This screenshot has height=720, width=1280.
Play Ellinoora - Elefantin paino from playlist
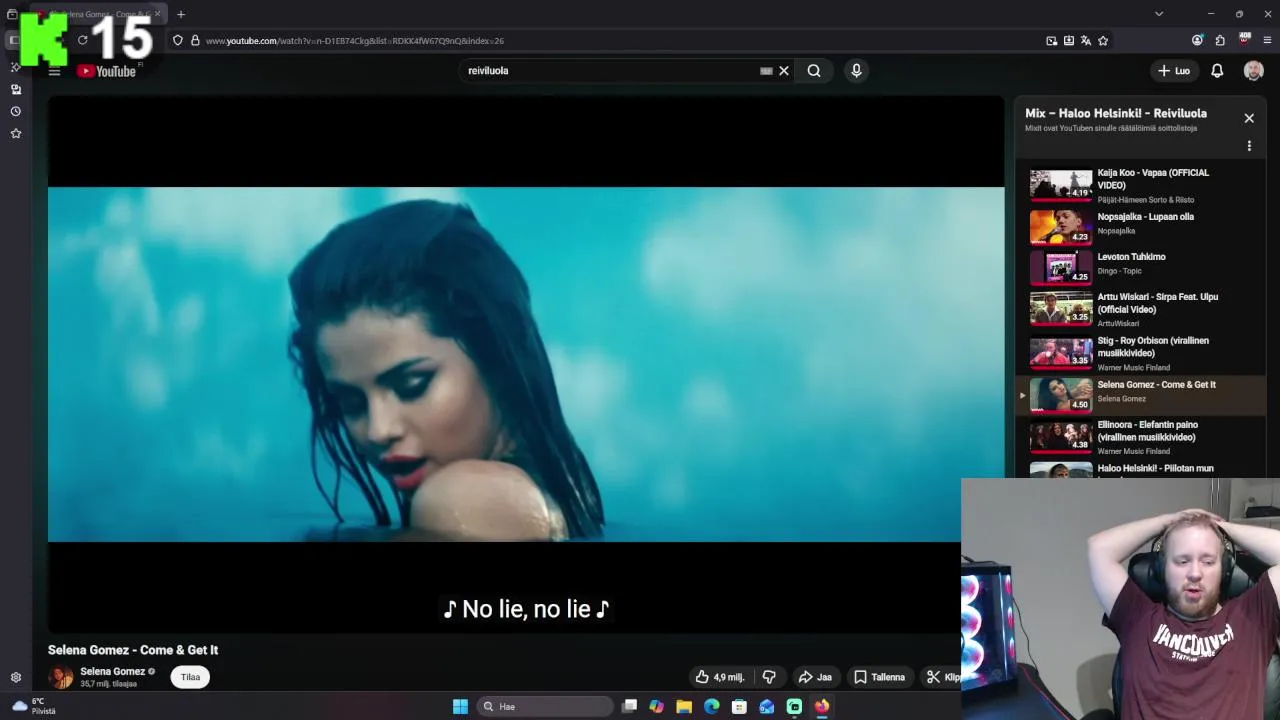pos(1140,437)
